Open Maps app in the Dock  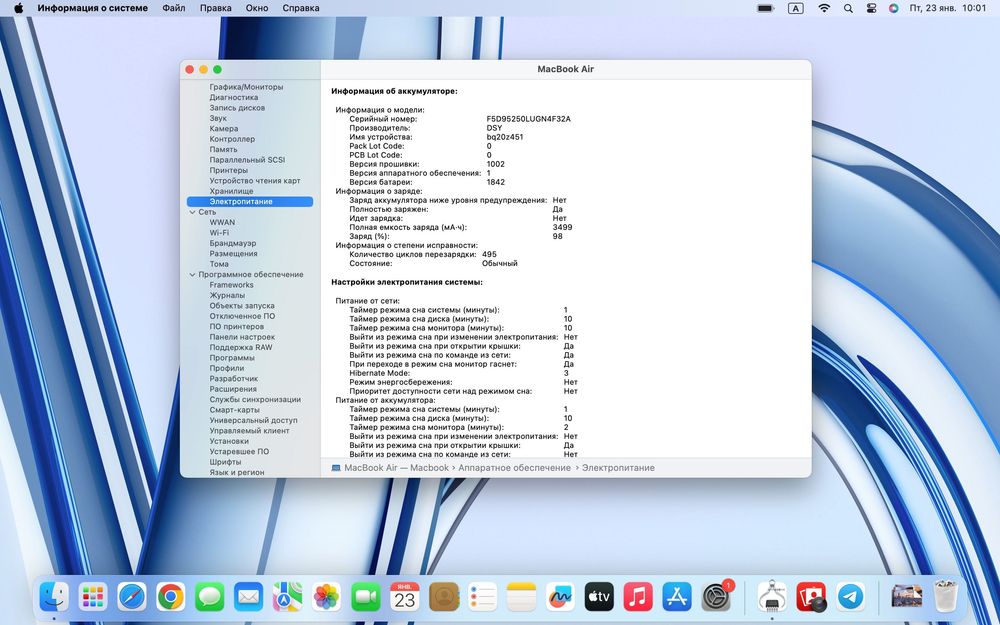pos(288,598)
